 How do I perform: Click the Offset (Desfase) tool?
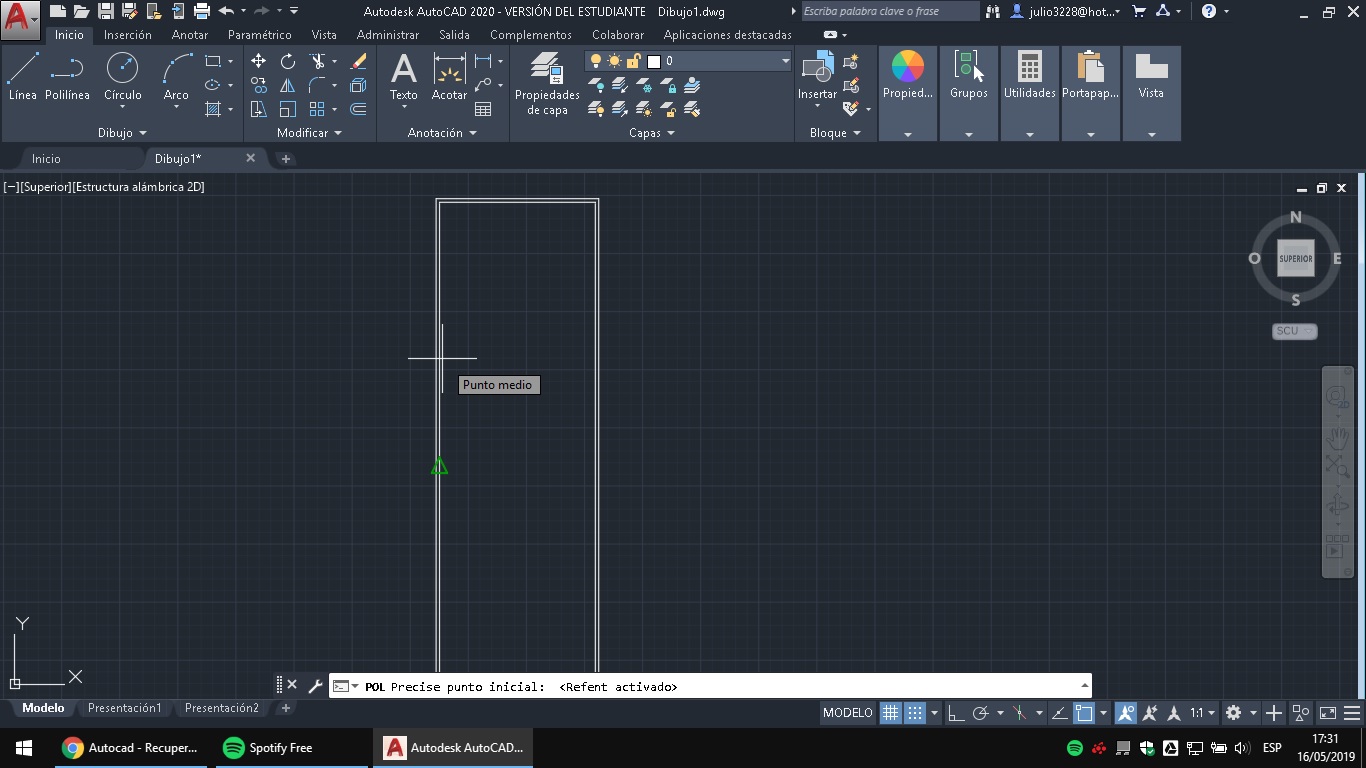[x=358, y=109]
